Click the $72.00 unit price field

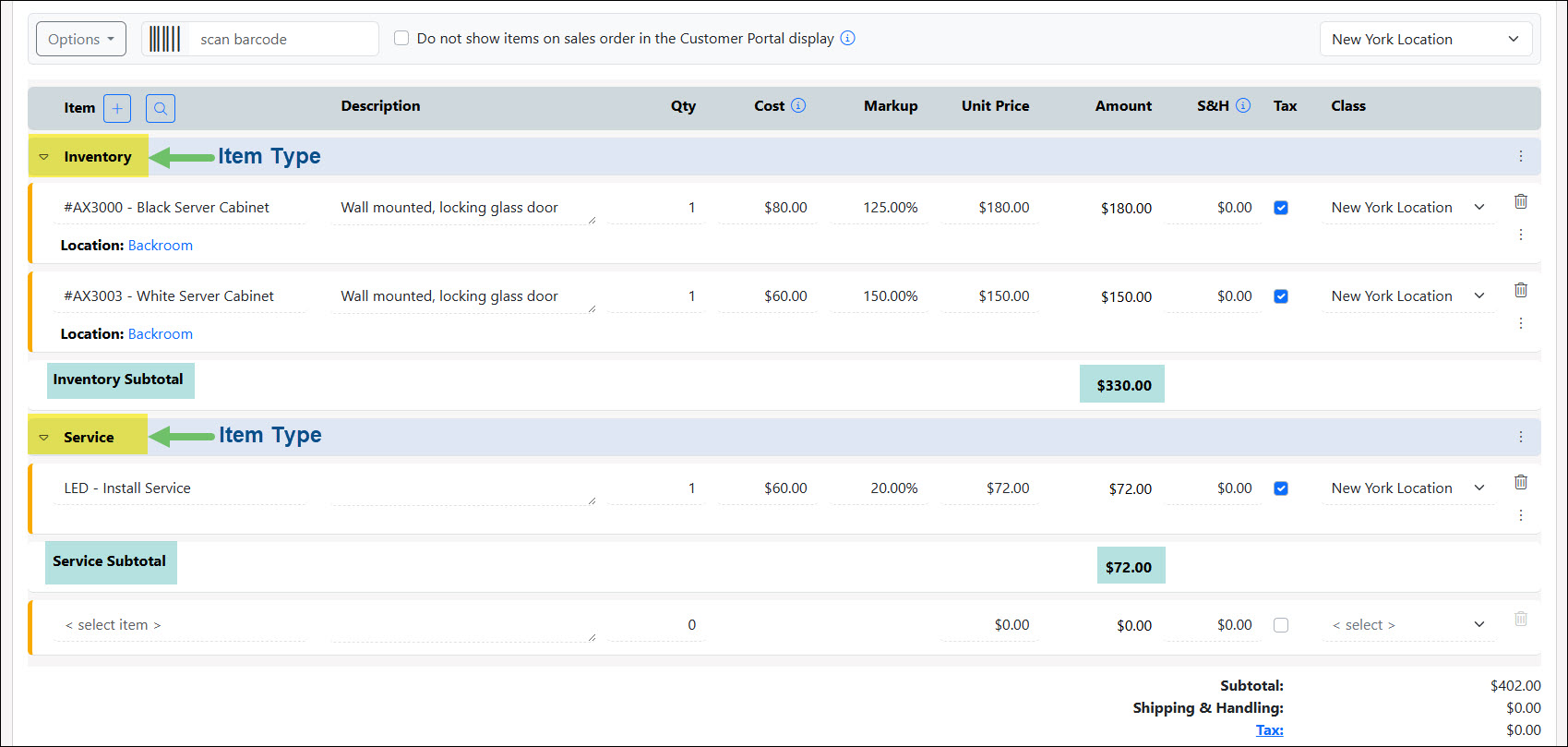(989, 488)
